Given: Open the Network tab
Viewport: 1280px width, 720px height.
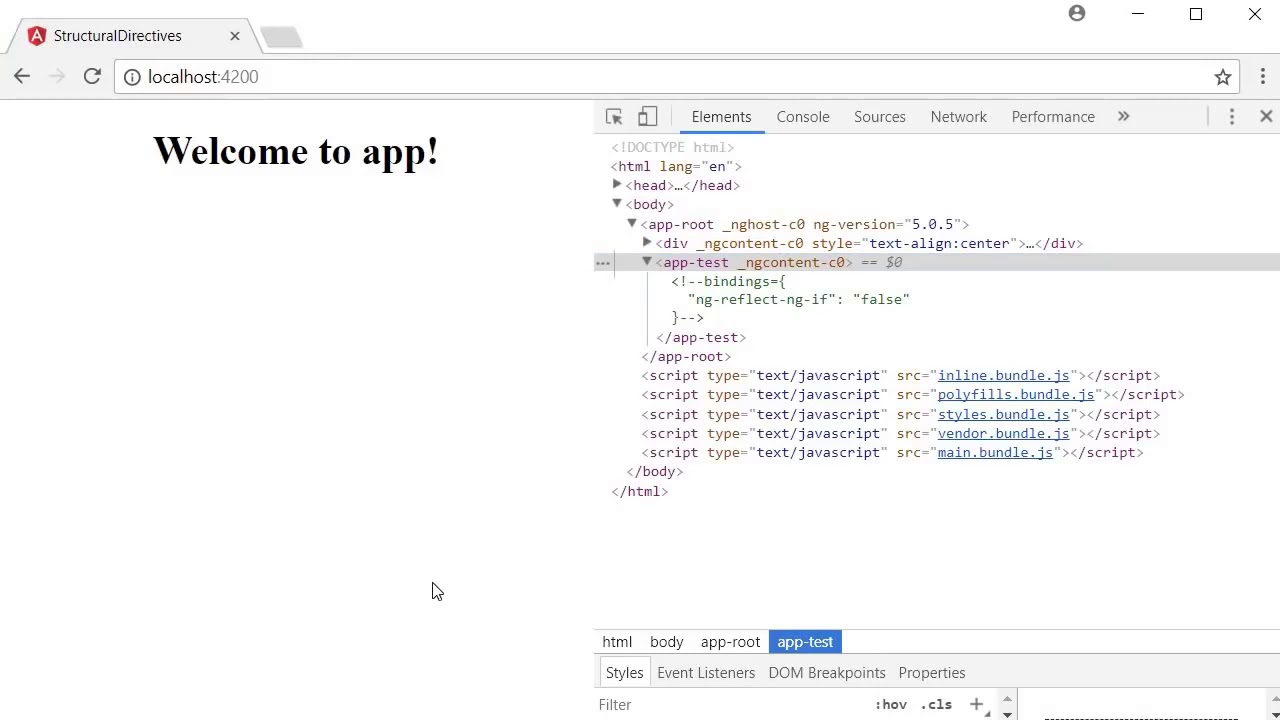Looking at the screenshot, I should (959, 117).
